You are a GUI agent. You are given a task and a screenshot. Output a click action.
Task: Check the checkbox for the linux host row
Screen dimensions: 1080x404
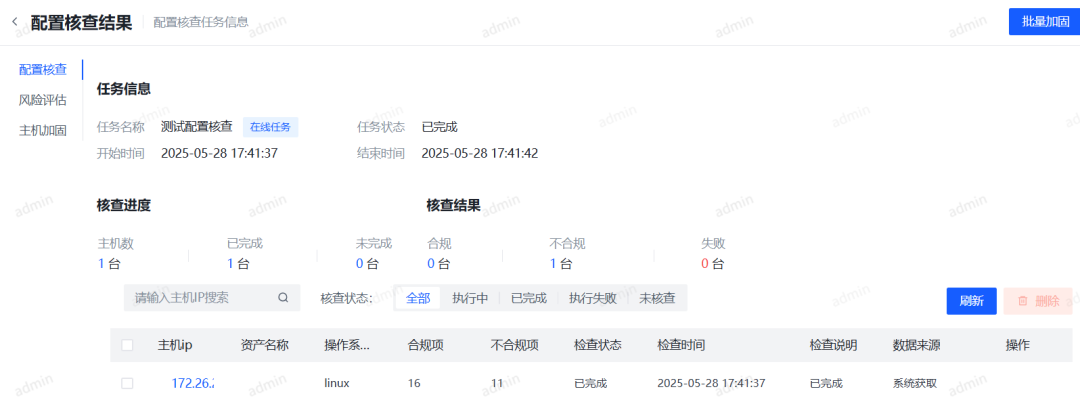[x=127, y=383]
